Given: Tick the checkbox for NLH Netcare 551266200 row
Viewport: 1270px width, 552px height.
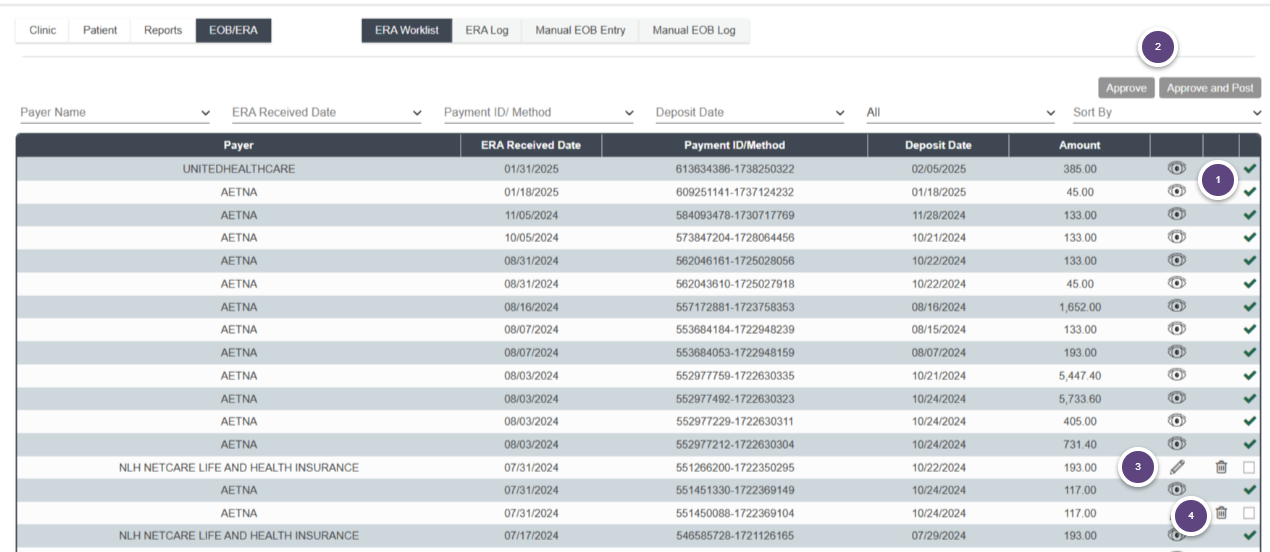Looking at the screenshot, I should click(1249, 467).
